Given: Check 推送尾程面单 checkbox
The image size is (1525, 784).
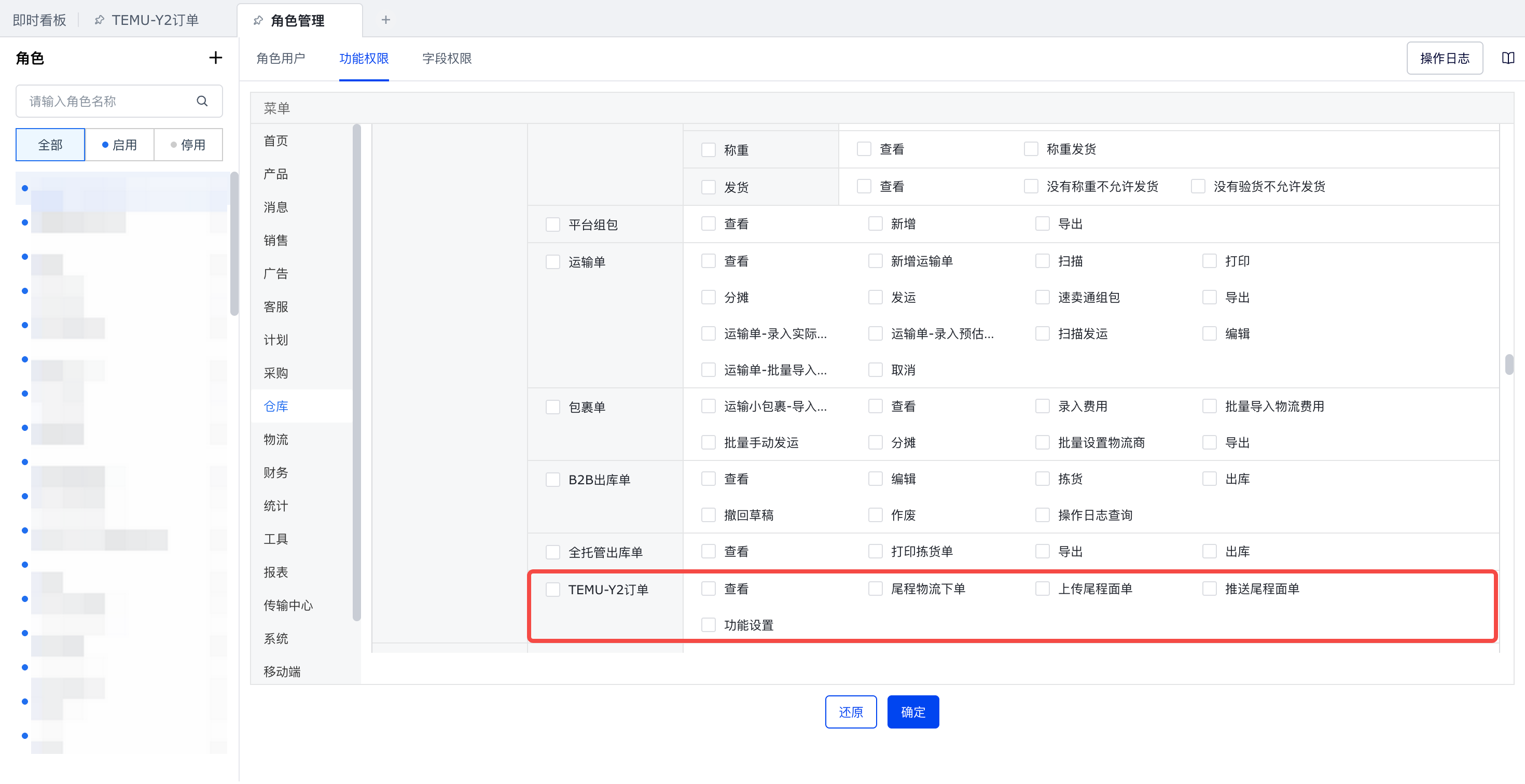Looking at the screenshot, I should pos(1209,590).
